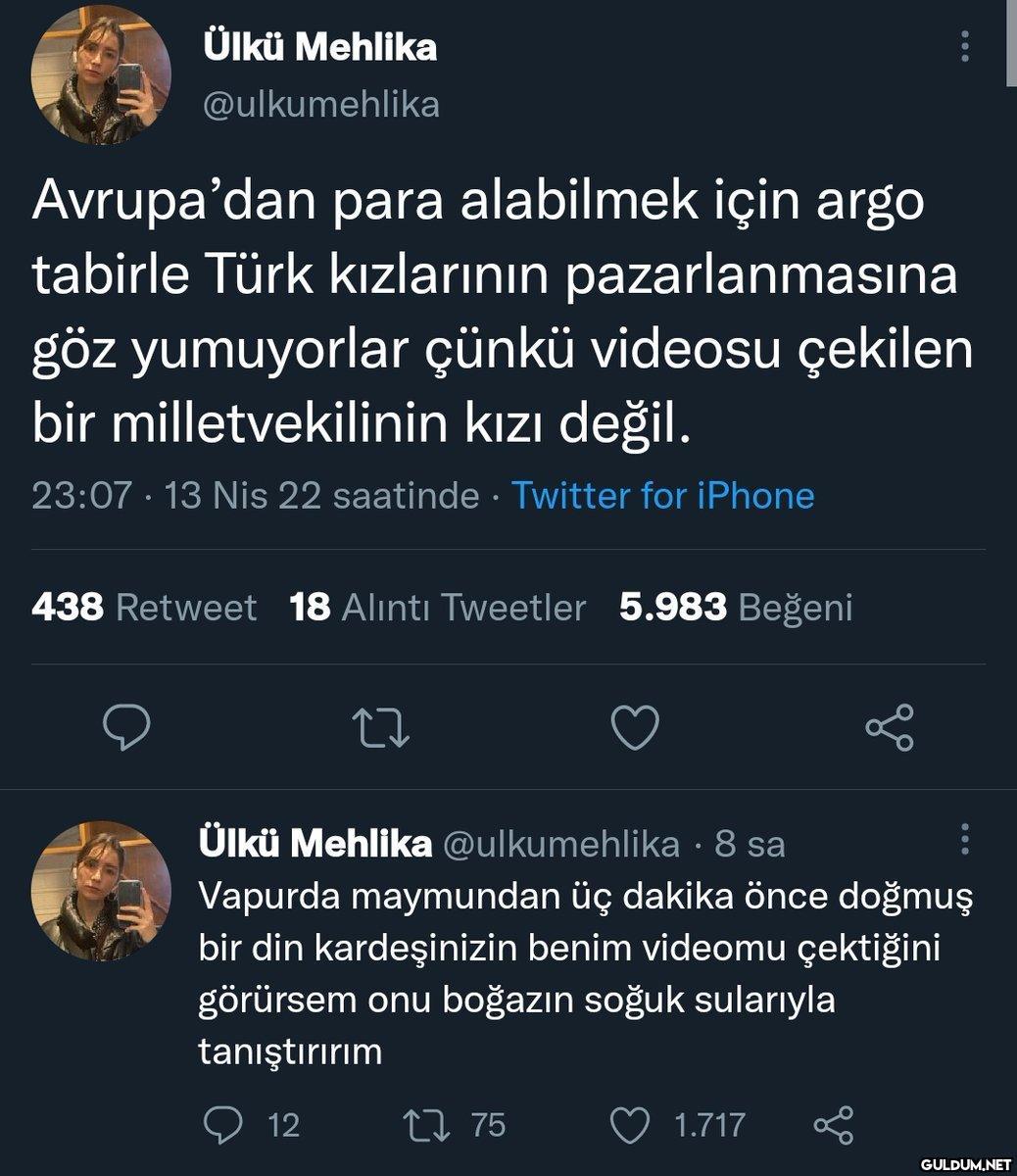Share the main tweet
The width and height of the screenshot is (1017, 1176).
pyautogui.click(x=889, y=728)
